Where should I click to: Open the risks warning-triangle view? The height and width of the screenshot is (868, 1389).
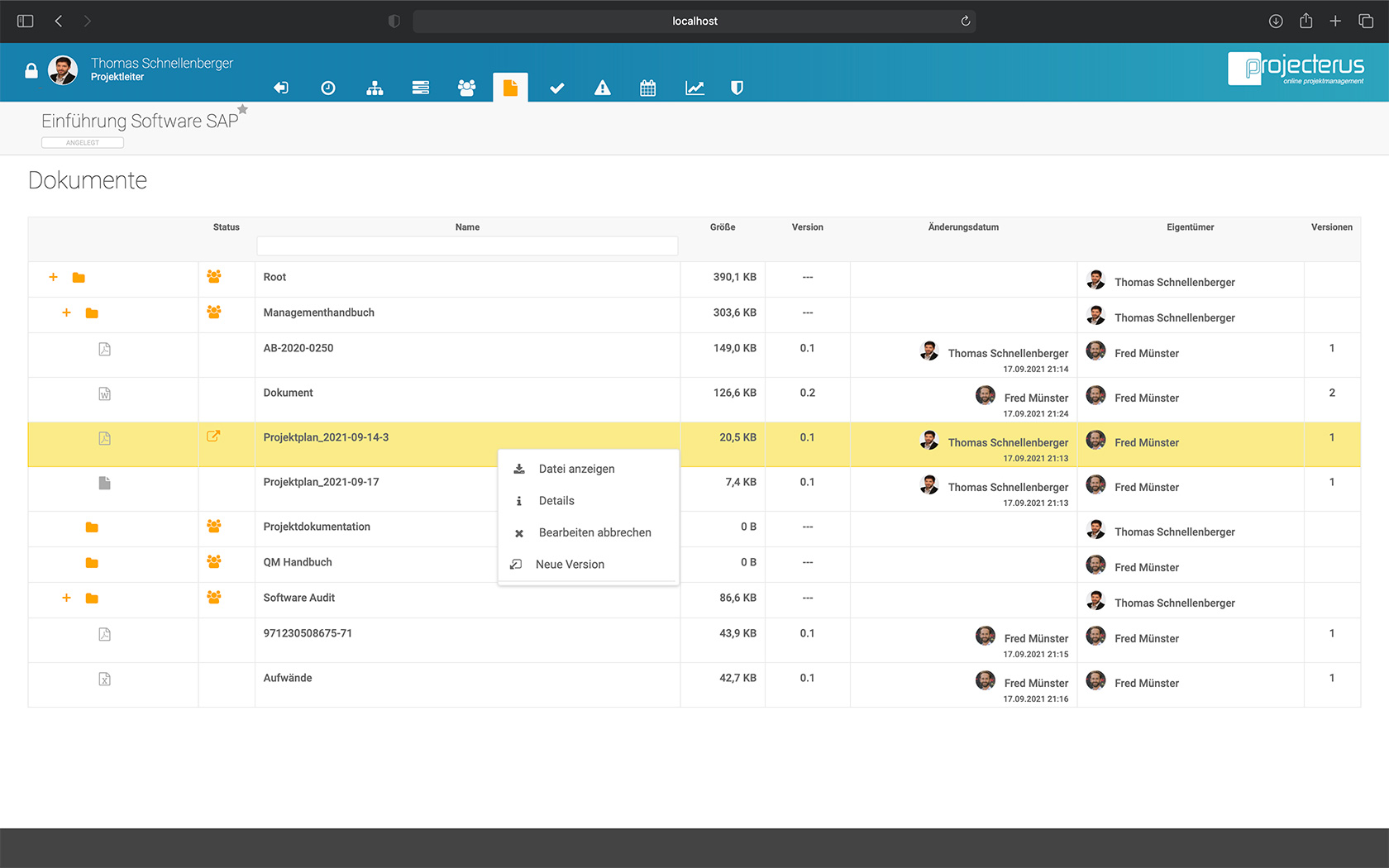[602, 87]
